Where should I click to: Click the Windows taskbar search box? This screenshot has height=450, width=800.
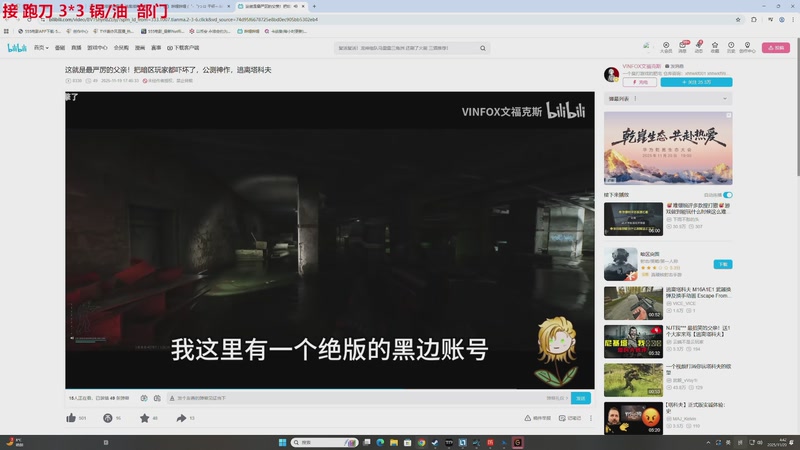coord(324,442)
